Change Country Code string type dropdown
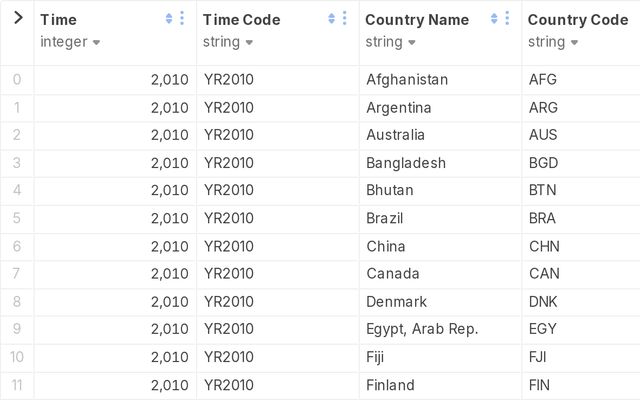Viewport: 640px width, 400px height. coord(553,42)
